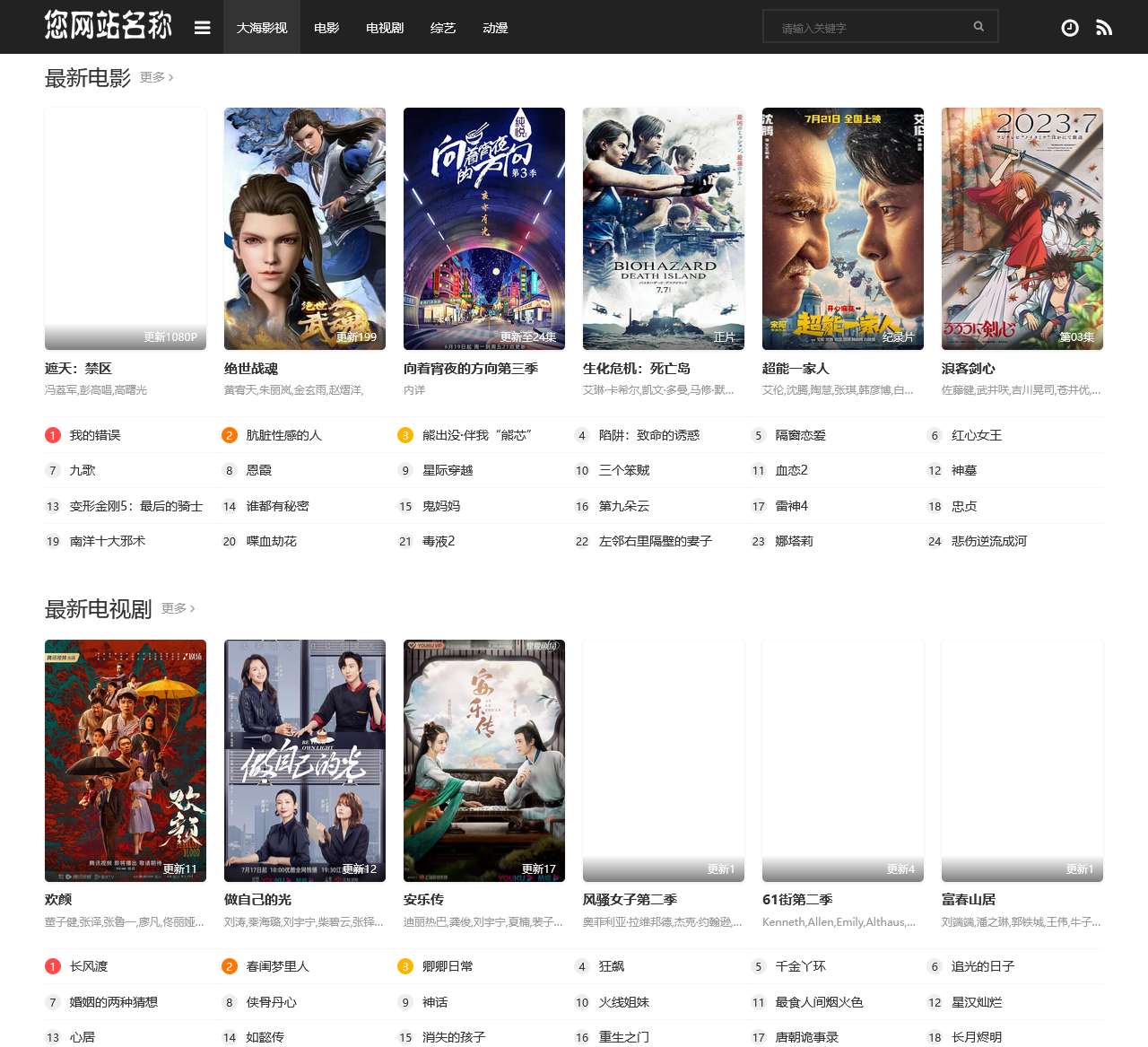Open the 狂飙 ranking link
Screen dimensions: 1148x1047
612,966
